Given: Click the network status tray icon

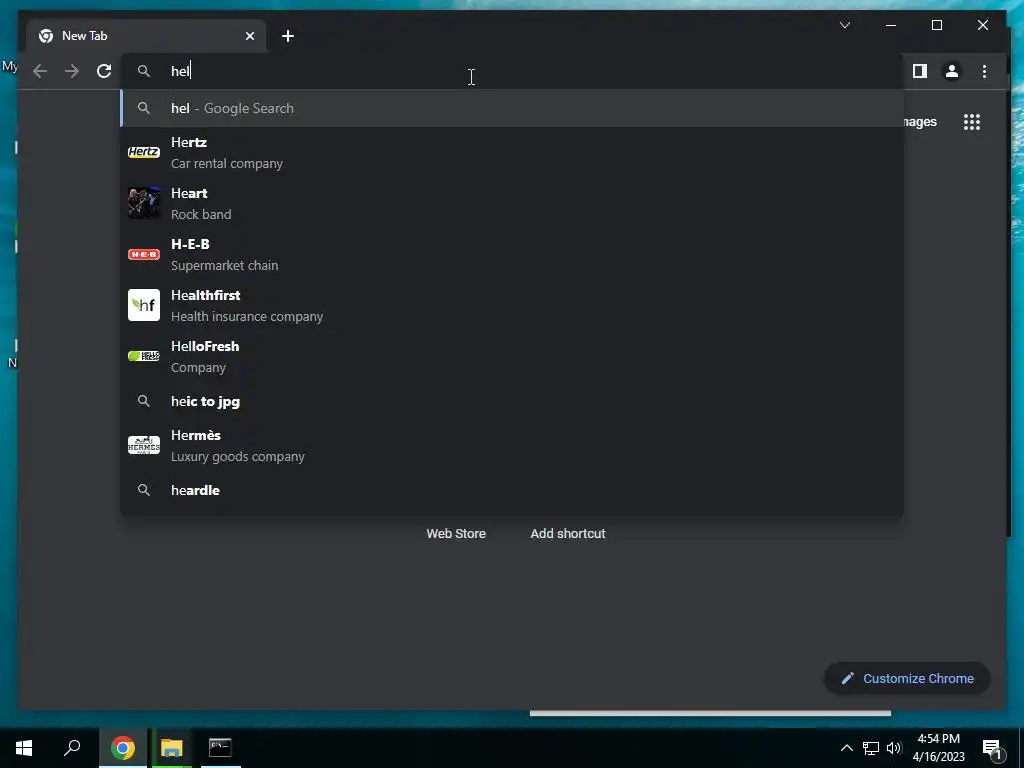Looking at the screenshot, I should (871, 748).
